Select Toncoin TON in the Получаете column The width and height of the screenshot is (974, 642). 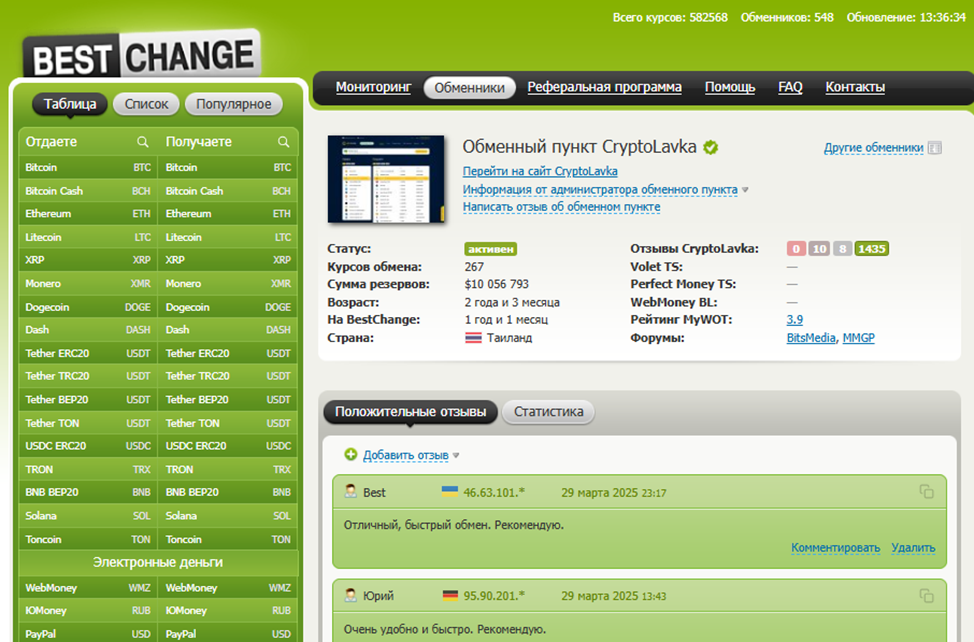tap(228, 540)
